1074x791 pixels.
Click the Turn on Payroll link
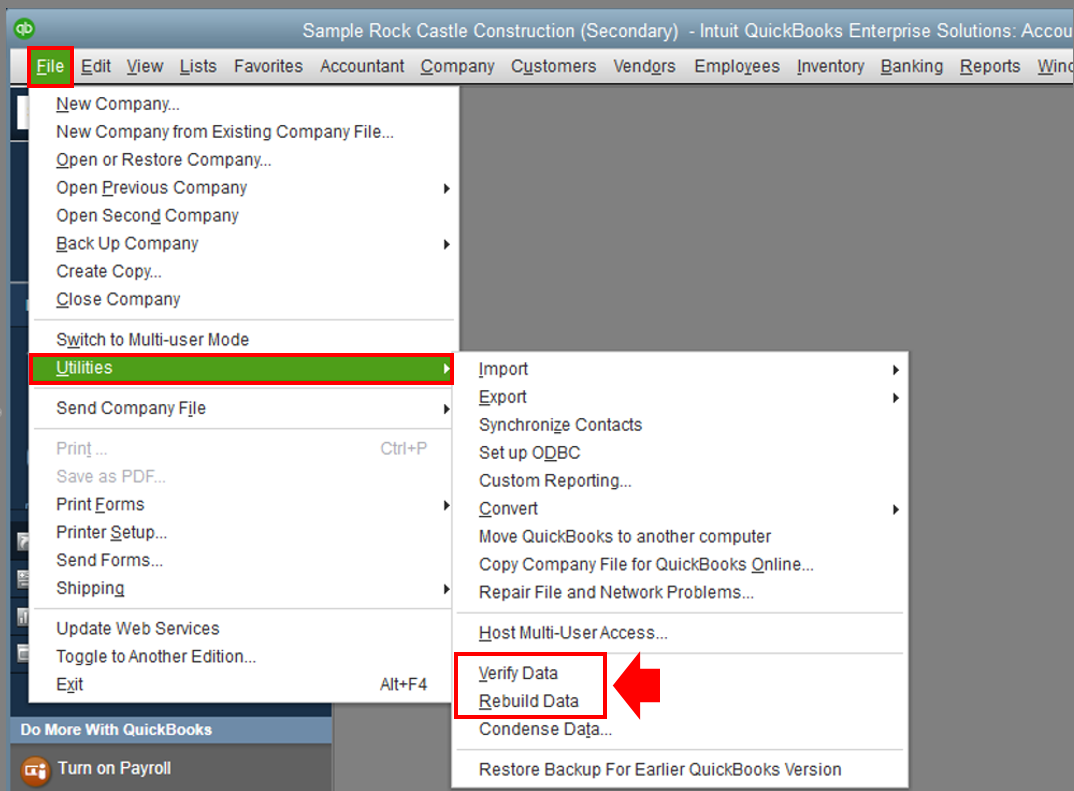click(x=114, y=768)
